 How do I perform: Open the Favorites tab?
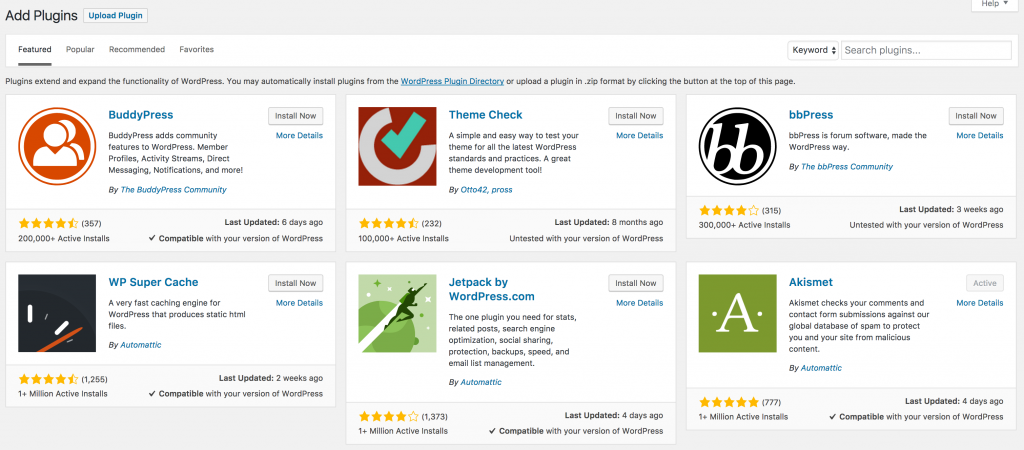pos(197,50)
